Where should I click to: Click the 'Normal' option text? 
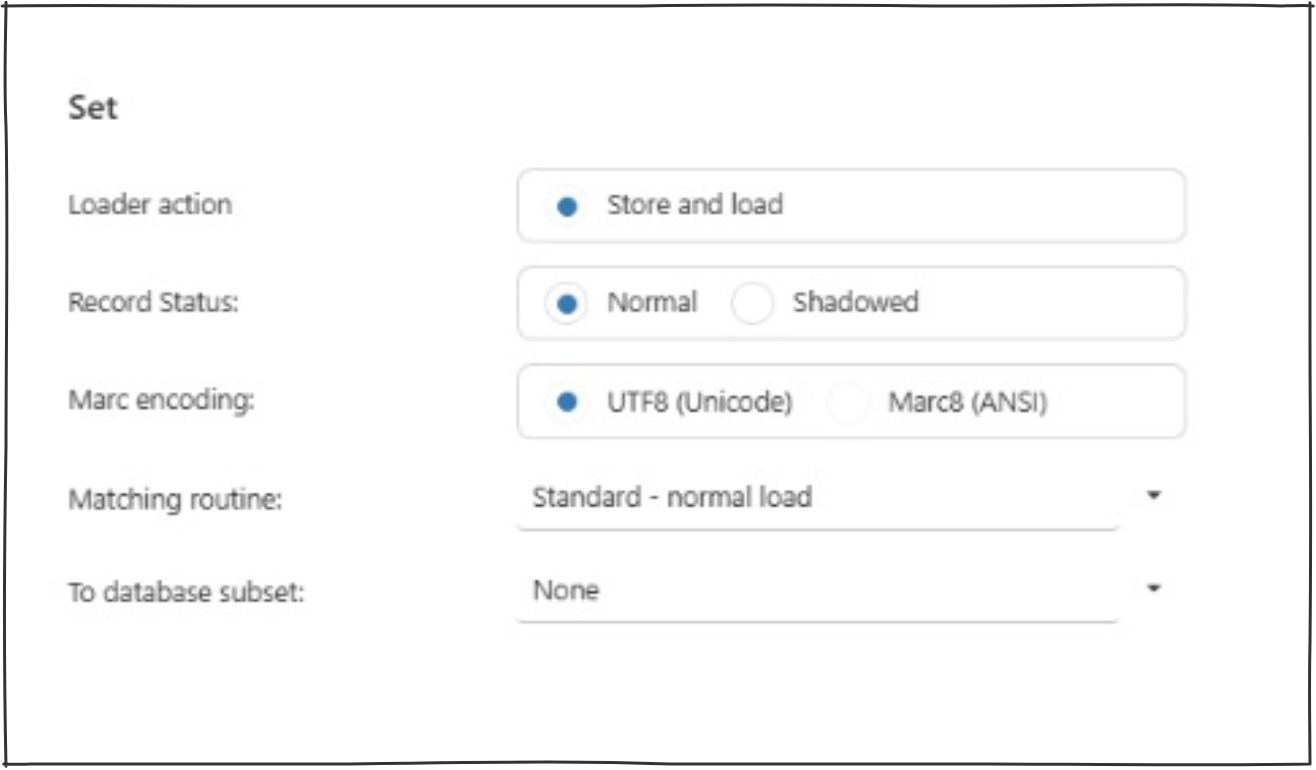click(652, 302)
